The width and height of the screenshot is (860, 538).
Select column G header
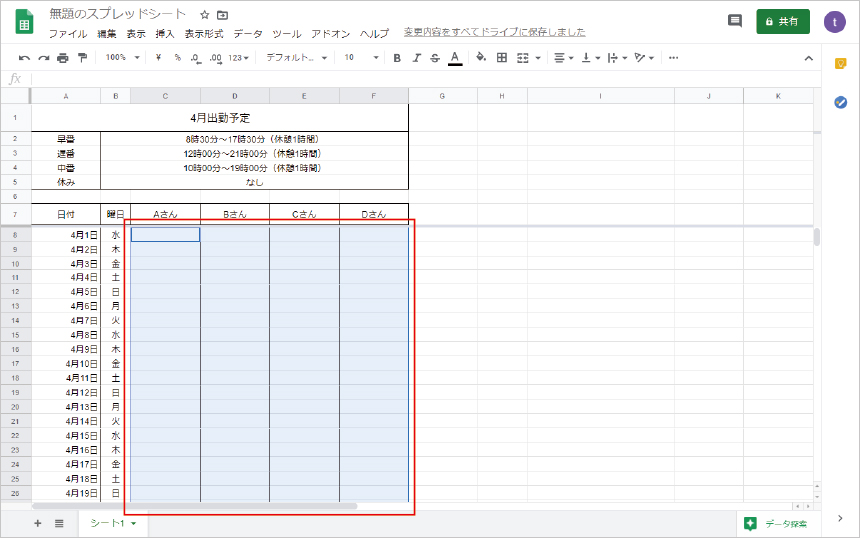tap(443, 96)
